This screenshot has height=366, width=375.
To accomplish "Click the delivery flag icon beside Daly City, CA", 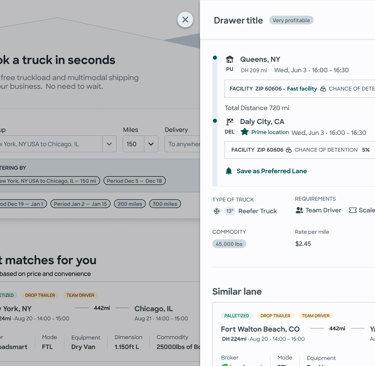I will point(230,122).
